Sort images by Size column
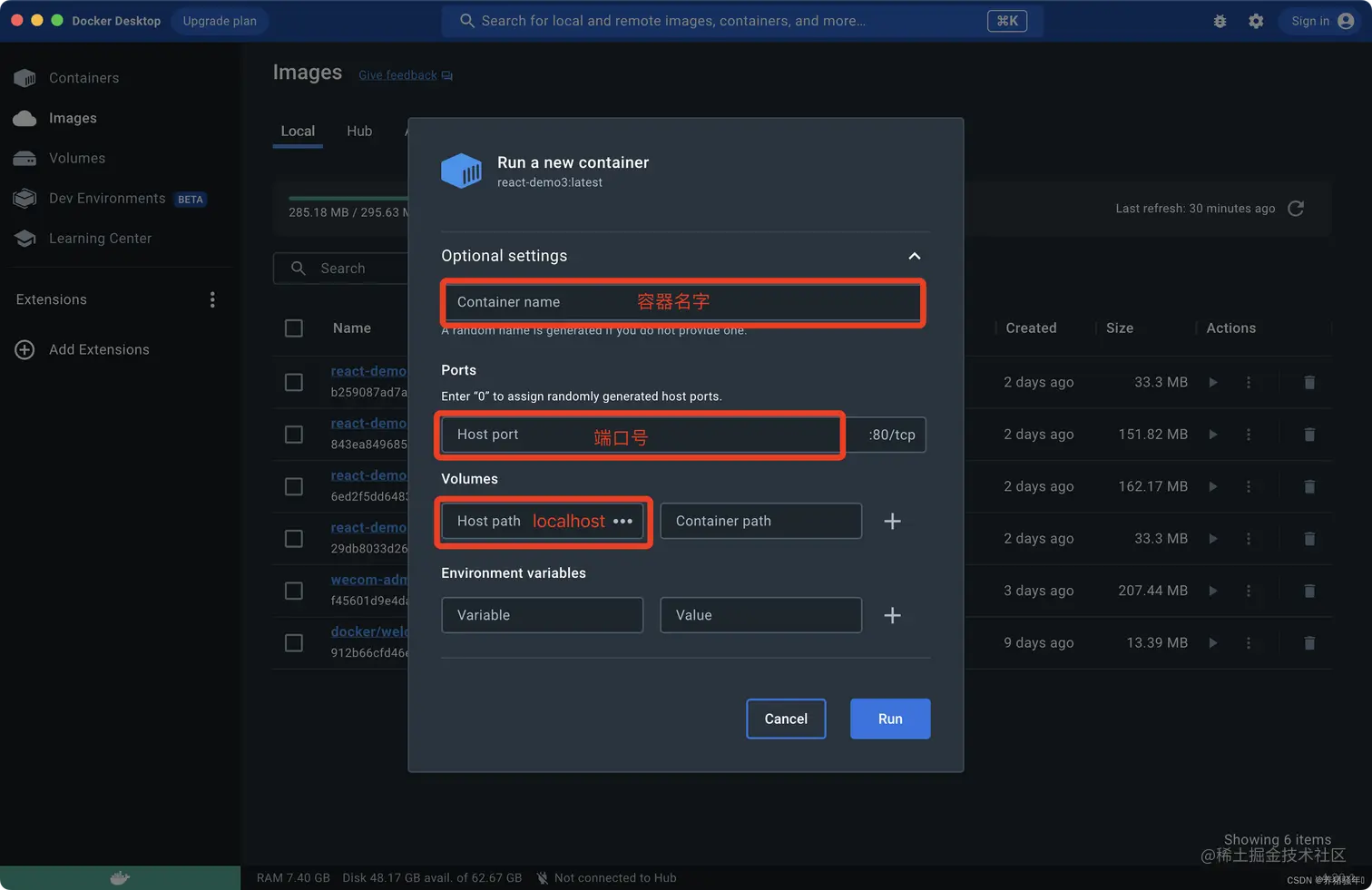The image size is (1372, 890). point(1119,328)
